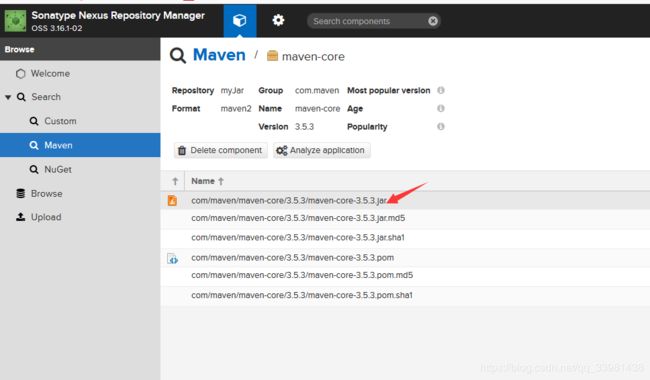The width and height of the screenshot is (650, 380).
Task: Click the Welcome hexagon icon
Action: click(x=20, y=73)
